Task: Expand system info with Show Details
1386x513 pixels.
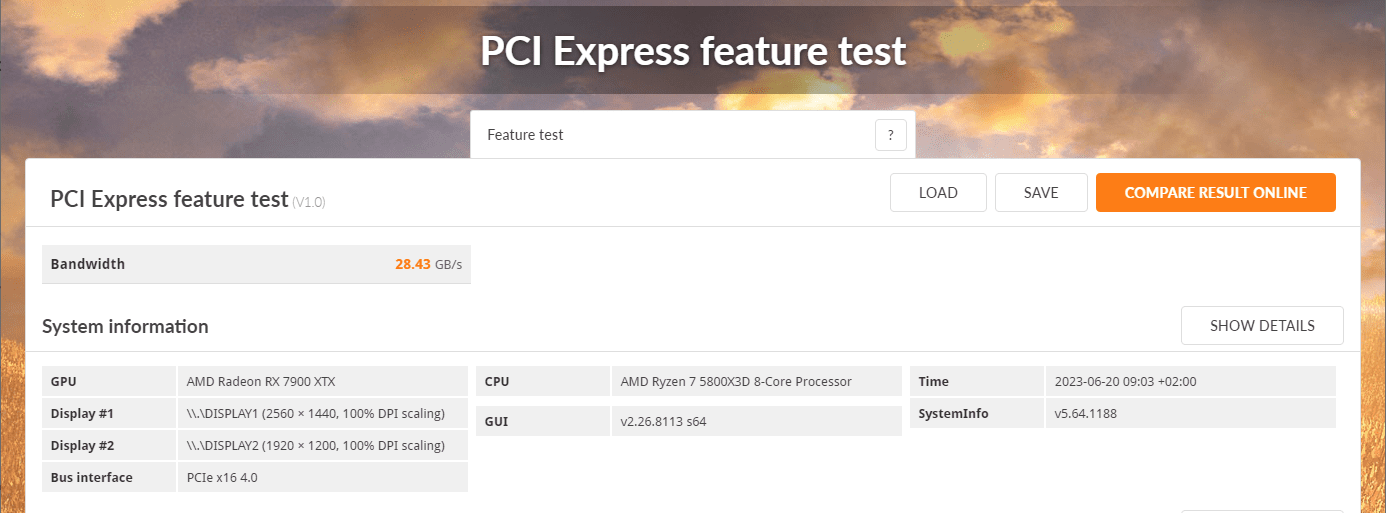Action: (1262, 325)
